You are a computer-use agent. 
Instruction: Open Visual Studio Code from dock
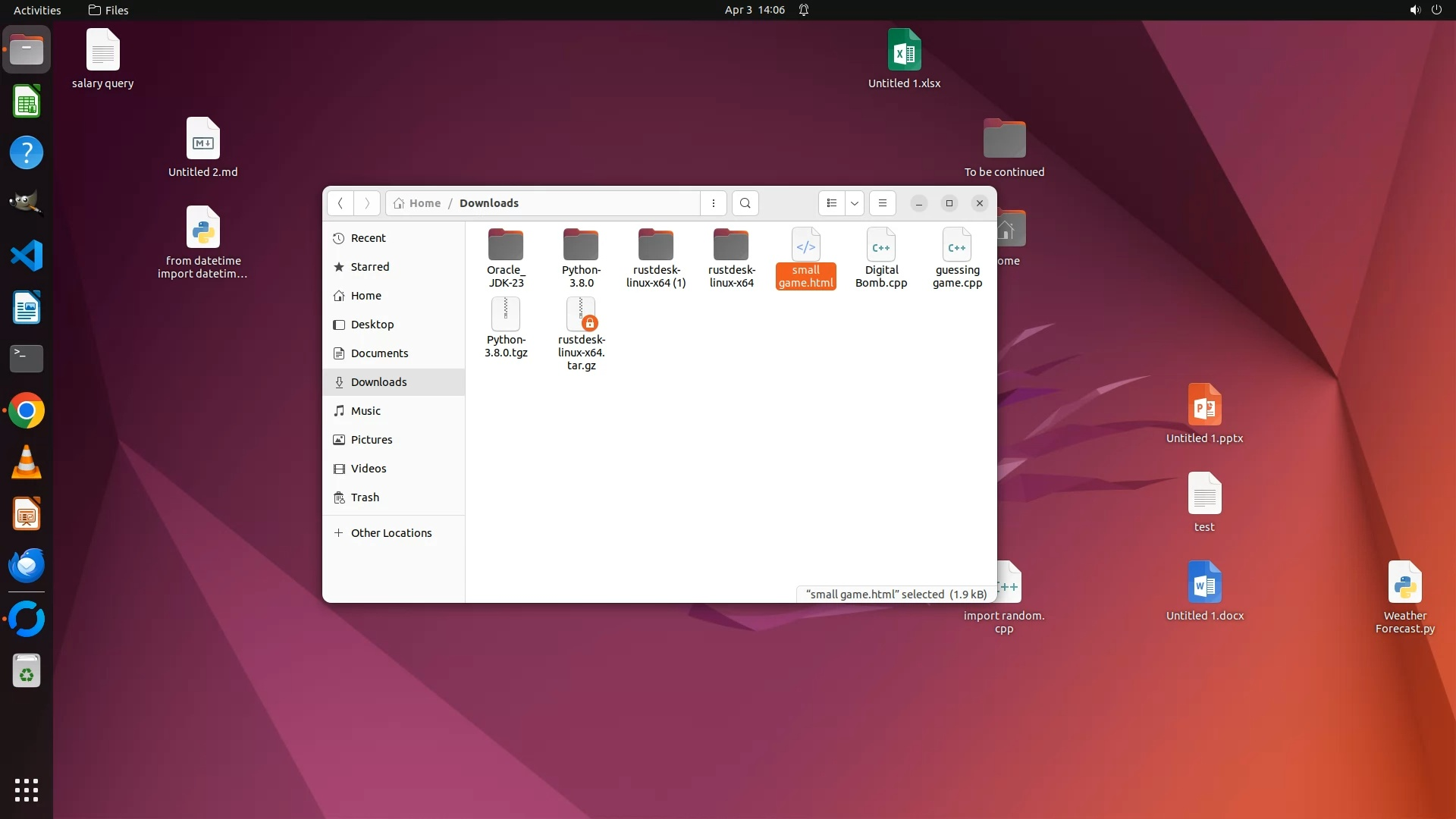pyautogui.click(x=27, y=256)
